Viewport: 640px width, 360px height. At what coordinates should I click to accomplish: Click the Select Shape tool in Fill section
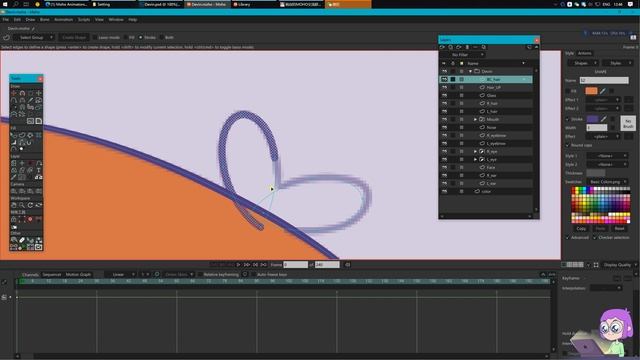(x=13, y=135)
